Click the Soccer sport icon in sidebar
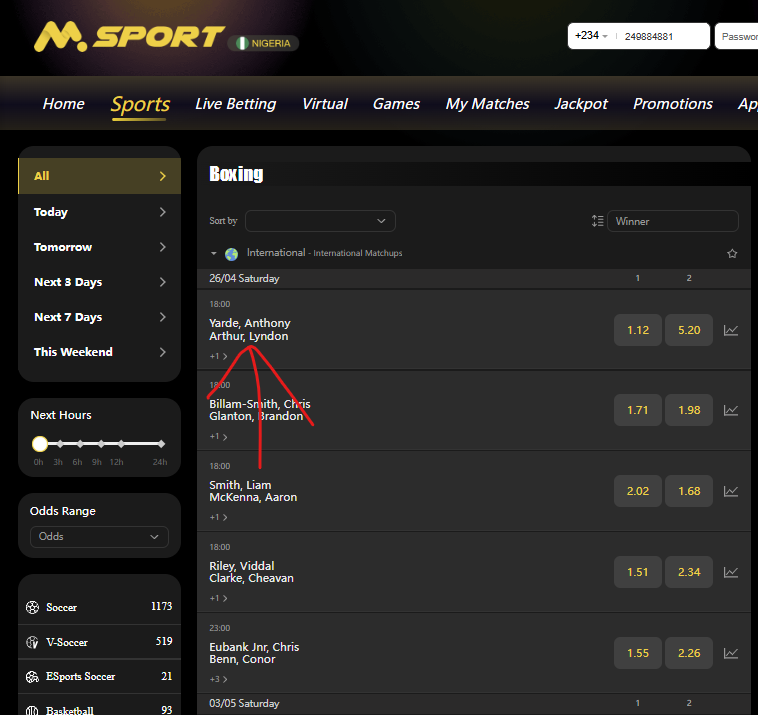This screenshot has width=758, height=715. (x=32, y=607)
